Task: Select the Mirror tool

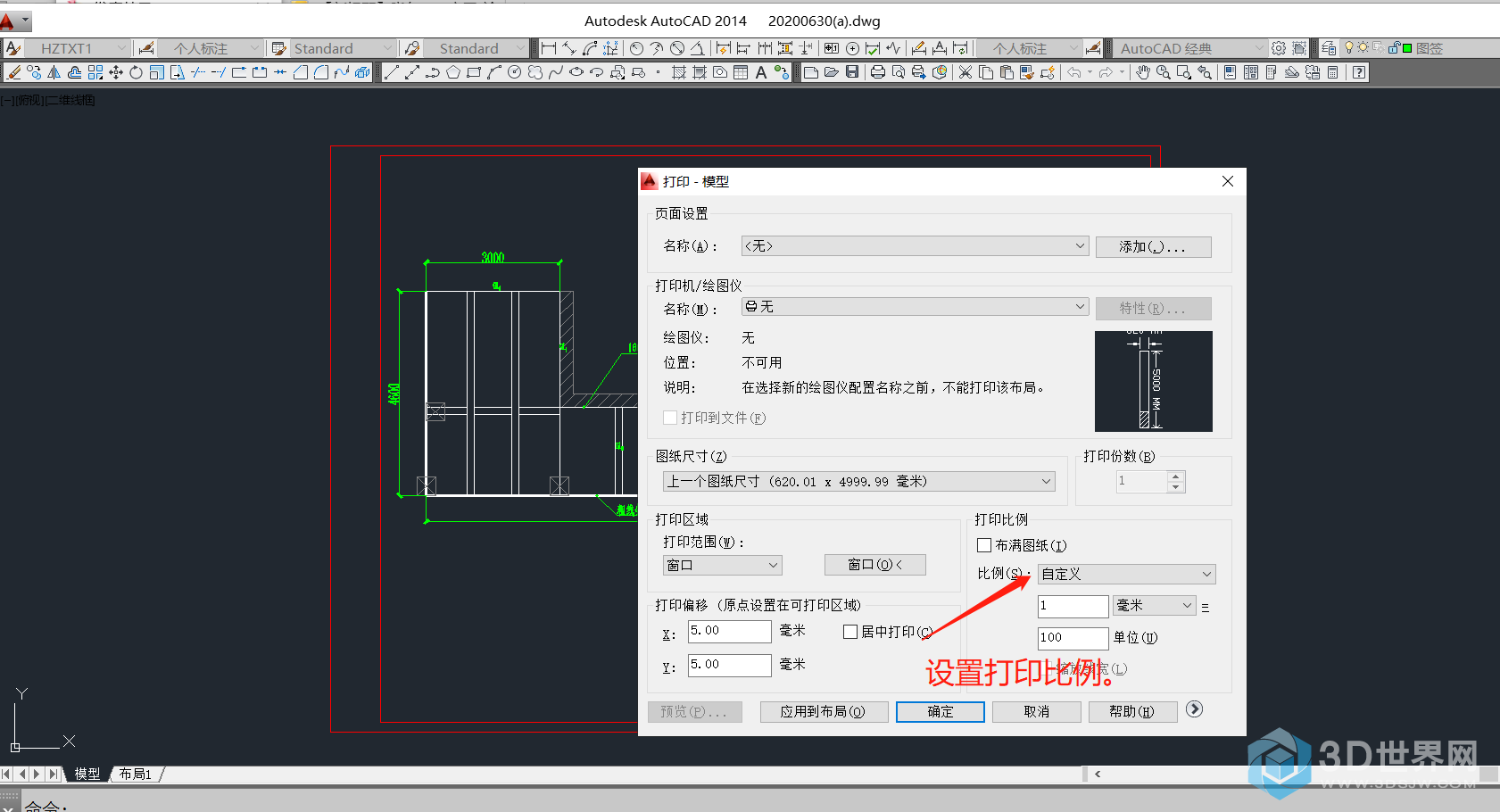Action: (x=54, y=72)
